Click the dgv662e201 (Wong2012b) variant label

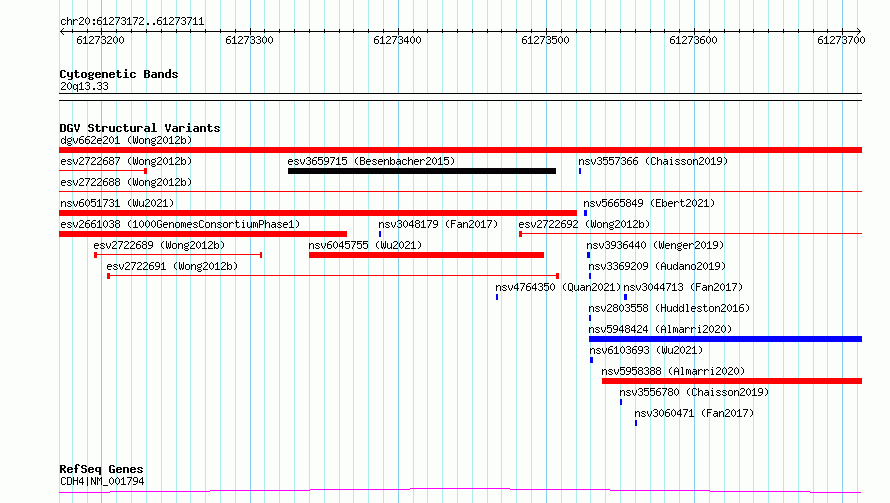[126, 140]
